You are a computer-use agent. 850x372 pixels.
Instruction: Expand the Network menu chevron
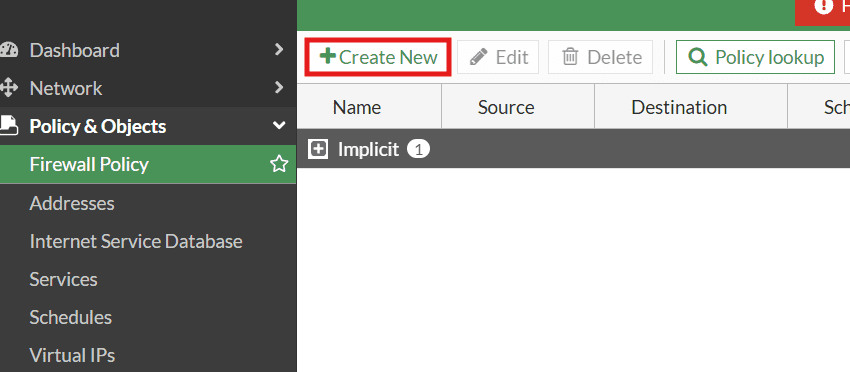pyautogui.click(x=279, y=87)
